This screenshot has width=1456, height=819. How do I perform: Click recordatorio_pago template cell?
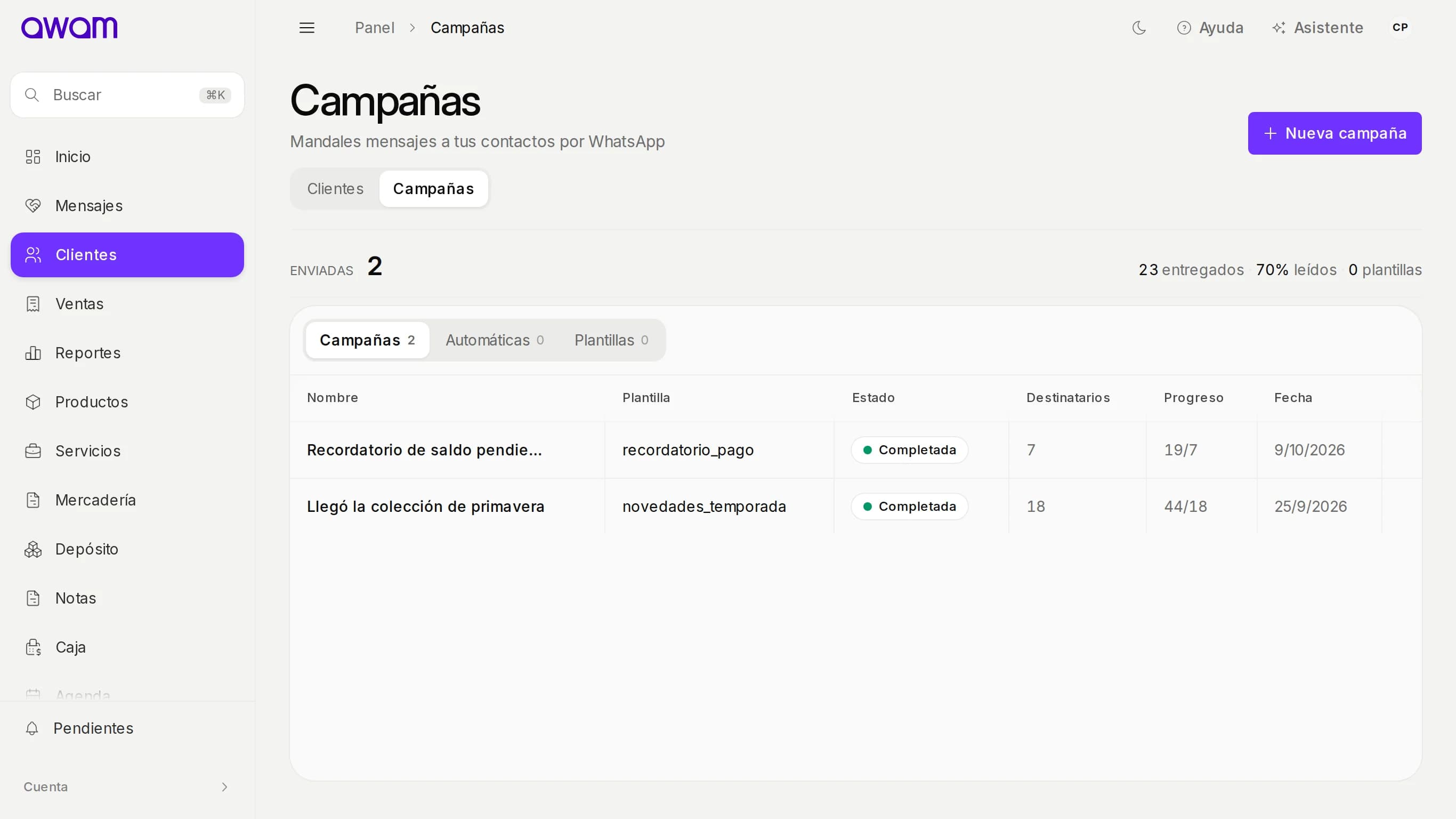(x=688, y=449)
